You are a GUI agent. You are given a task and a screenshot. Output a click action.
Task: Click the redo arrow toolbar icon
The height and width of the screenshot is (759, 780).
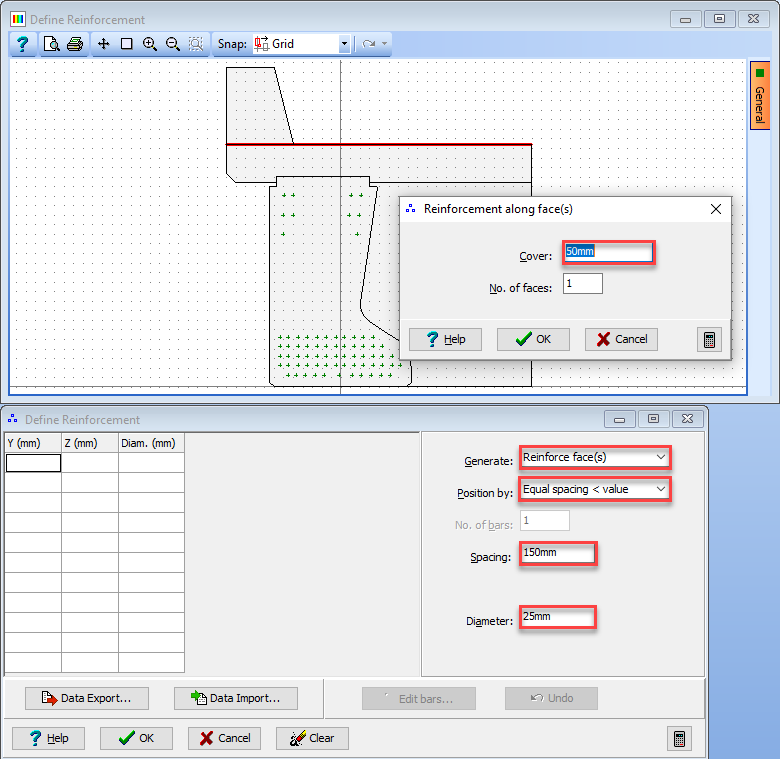(369, 44)
